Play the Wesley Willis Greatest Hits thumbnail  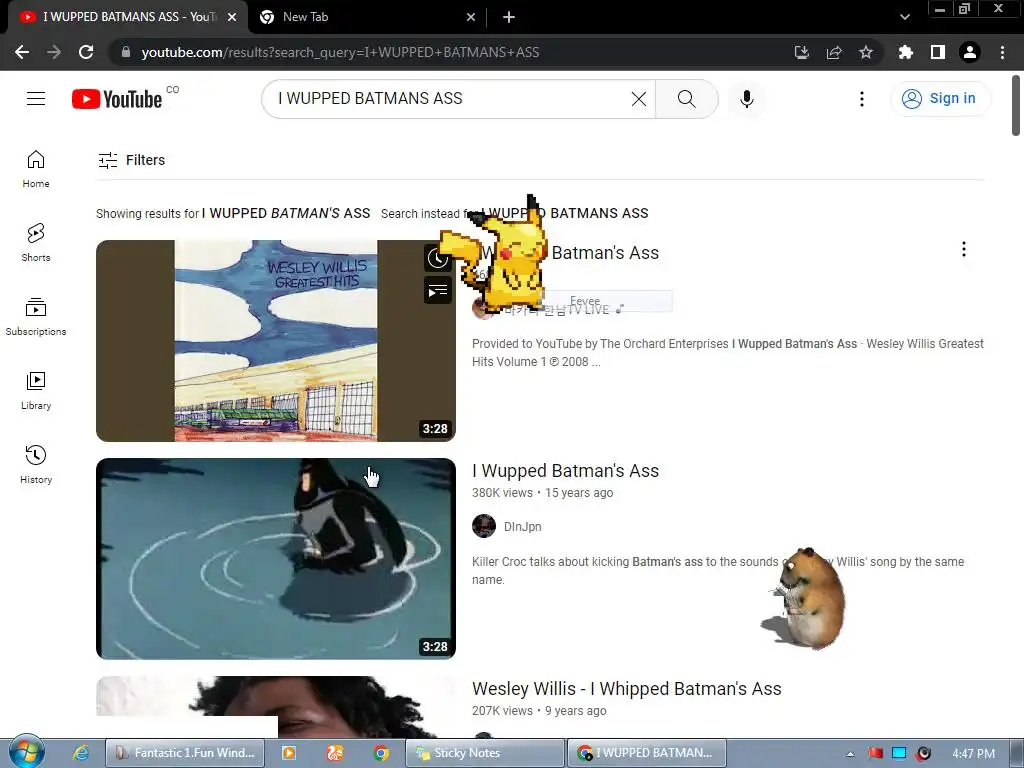(276, 341)
